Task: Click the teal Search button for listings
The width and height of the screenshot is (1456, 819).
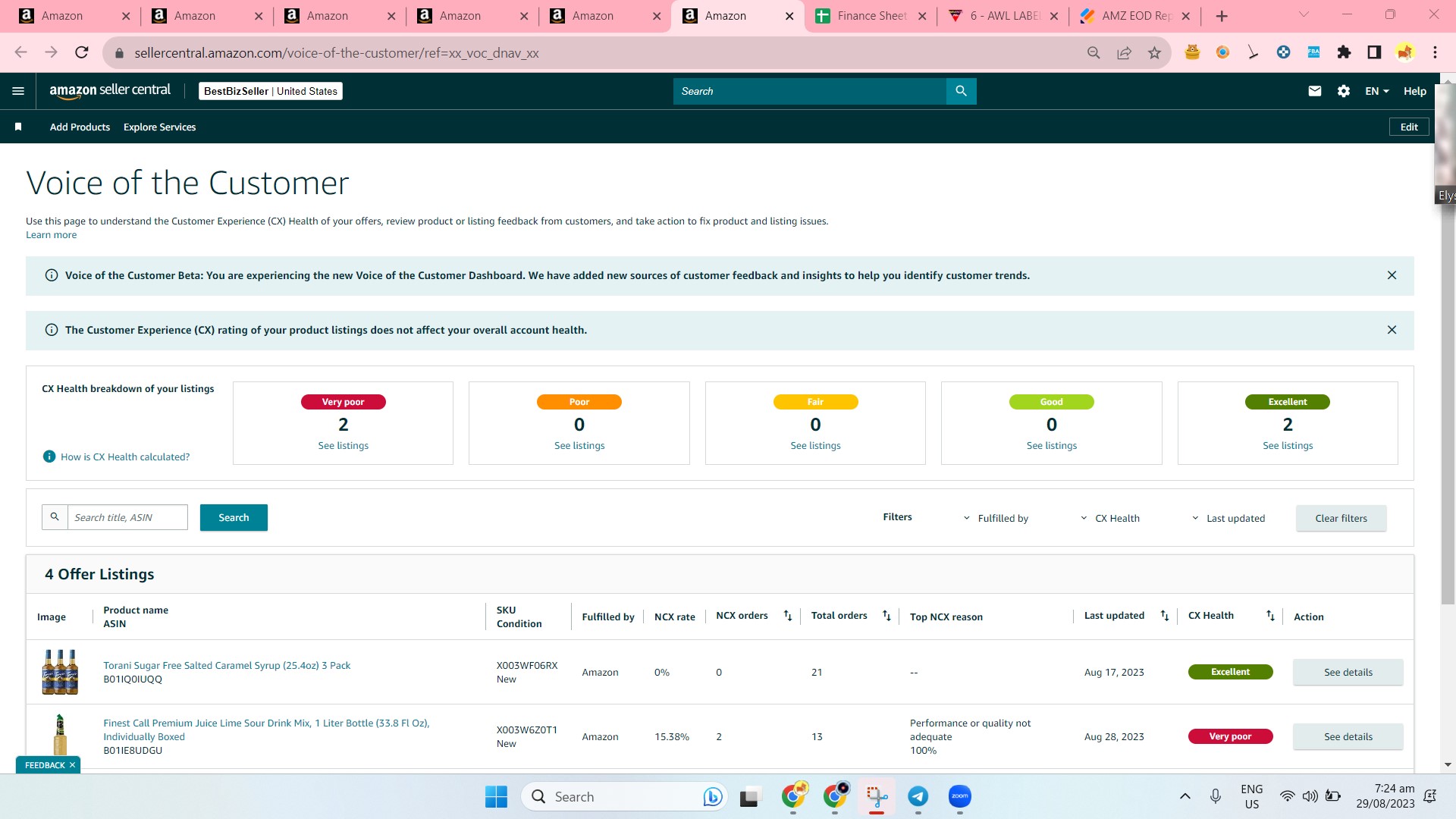Action: (234, 517)
